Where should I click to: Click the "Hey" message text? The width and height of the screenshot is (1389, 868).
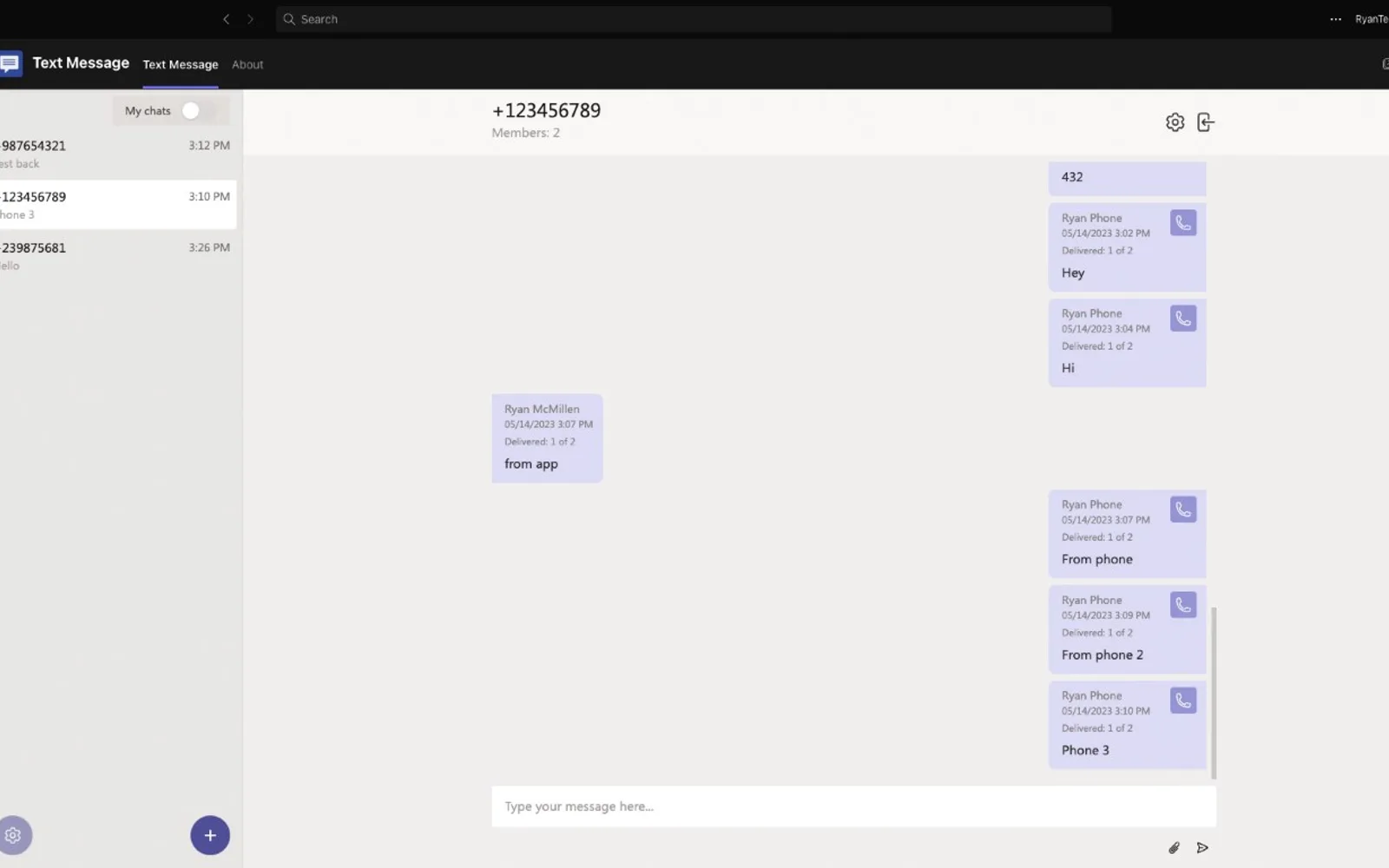point(1073,273)
